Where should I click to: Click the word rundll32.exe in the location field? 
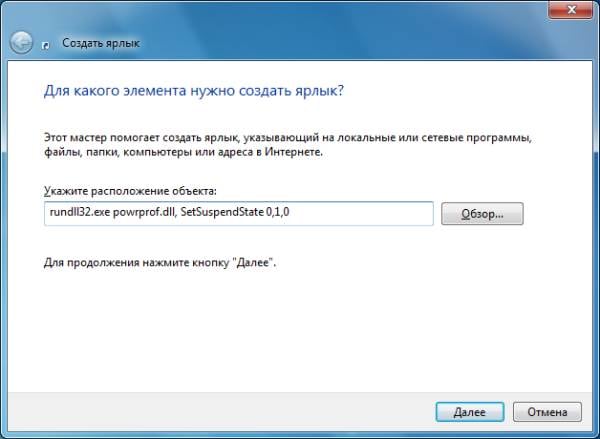[79, 214]
